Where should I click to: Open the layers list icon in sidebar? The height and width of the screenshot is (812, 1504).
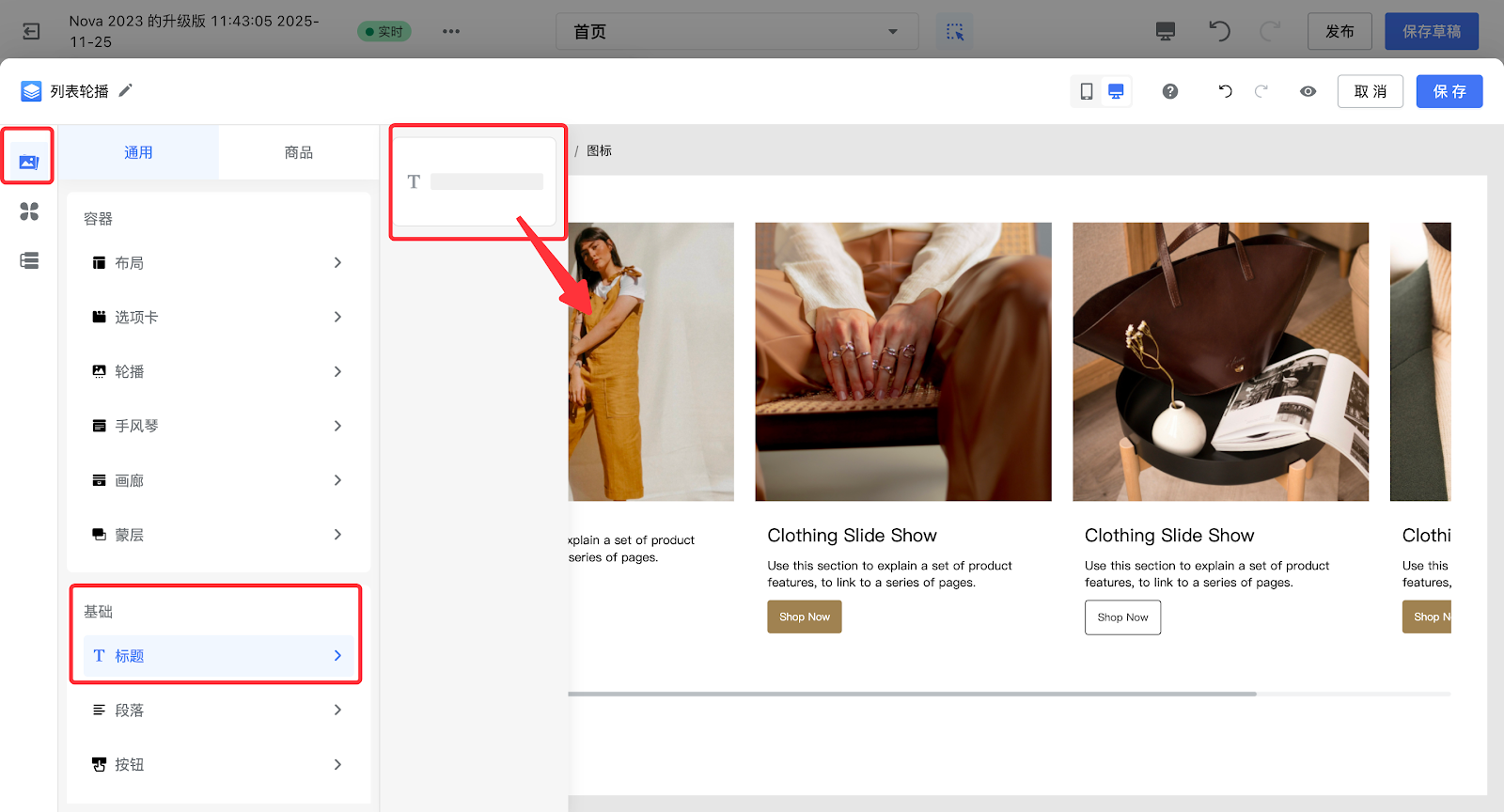click(29, 260)
